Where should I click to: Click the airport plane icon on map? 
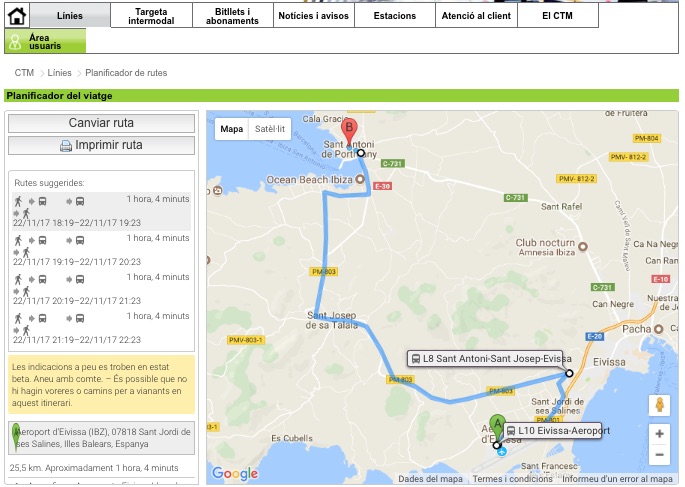click(502, 451)
